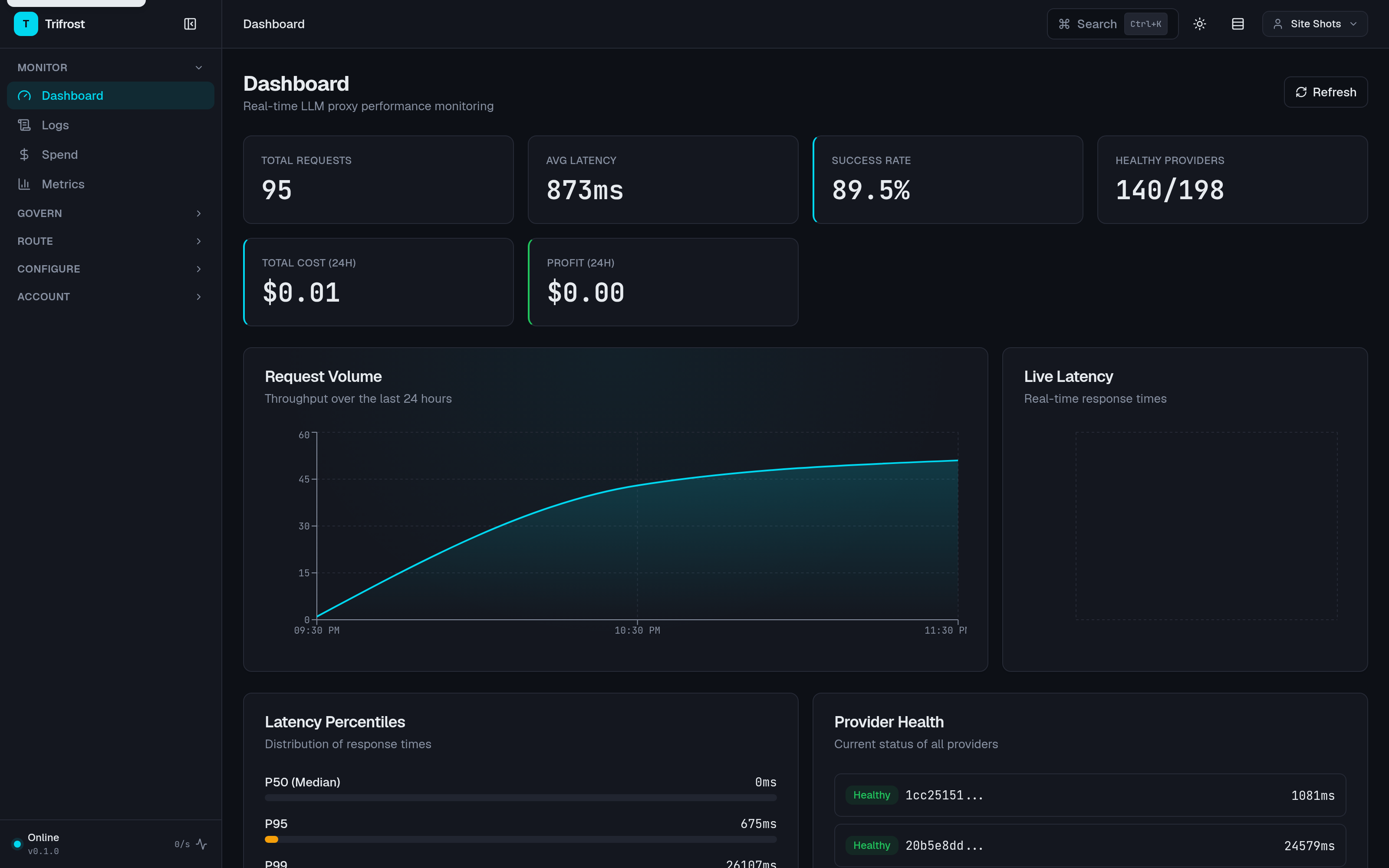Viewport: 1389px width, 868px height.
Task: Click the 10:30 PM axis label
Action: click(x=637, y=630)
